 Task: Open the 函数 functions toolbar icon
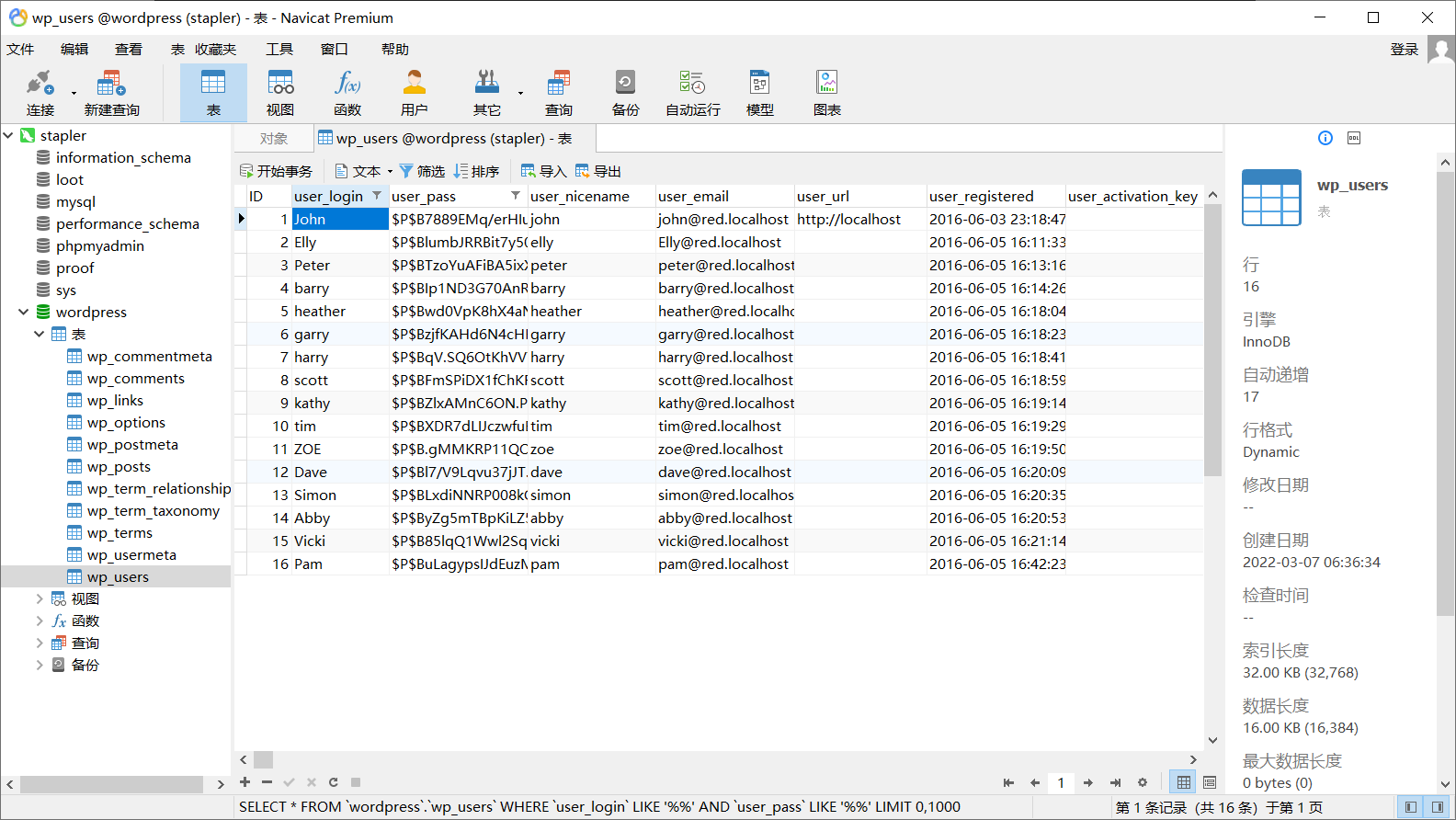pyautogui.click(x=347, y=93)
